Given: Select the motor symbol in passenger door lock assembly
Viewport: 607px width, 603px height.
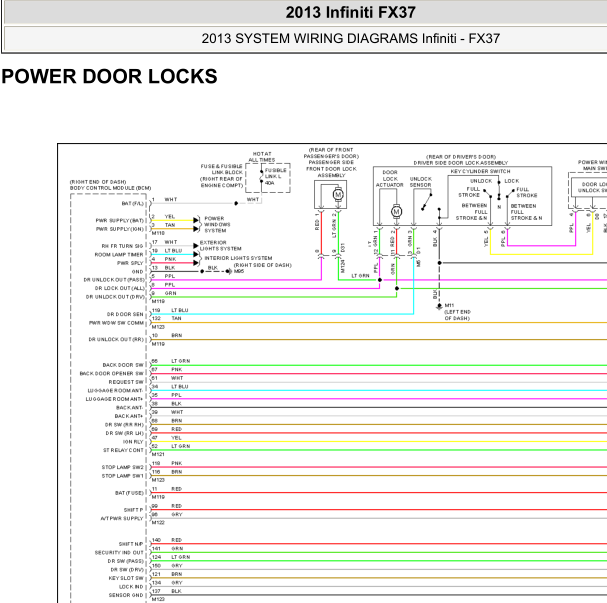Looking at the screenshot, I should 338,194.
